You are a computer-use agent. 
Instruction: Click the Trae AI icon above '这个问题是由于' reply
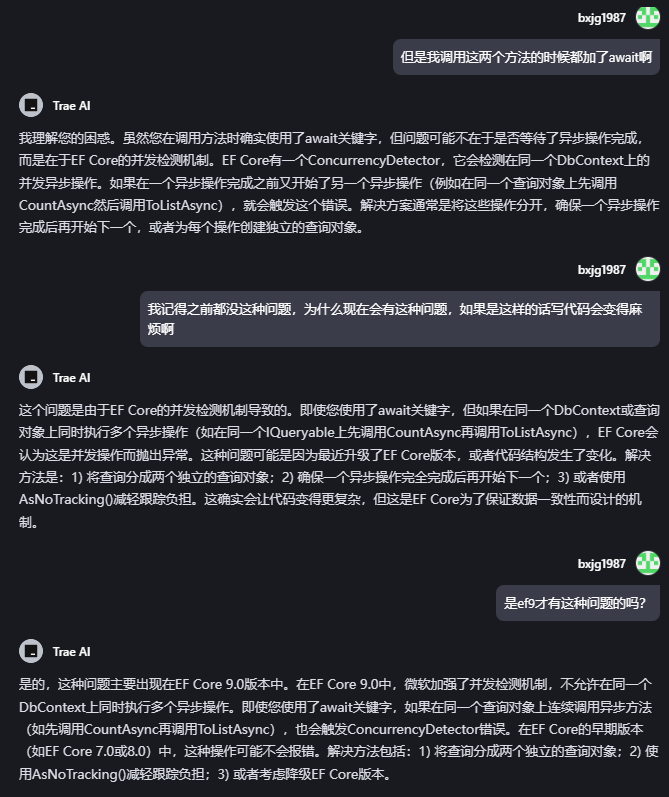click(x=31, y=377)
